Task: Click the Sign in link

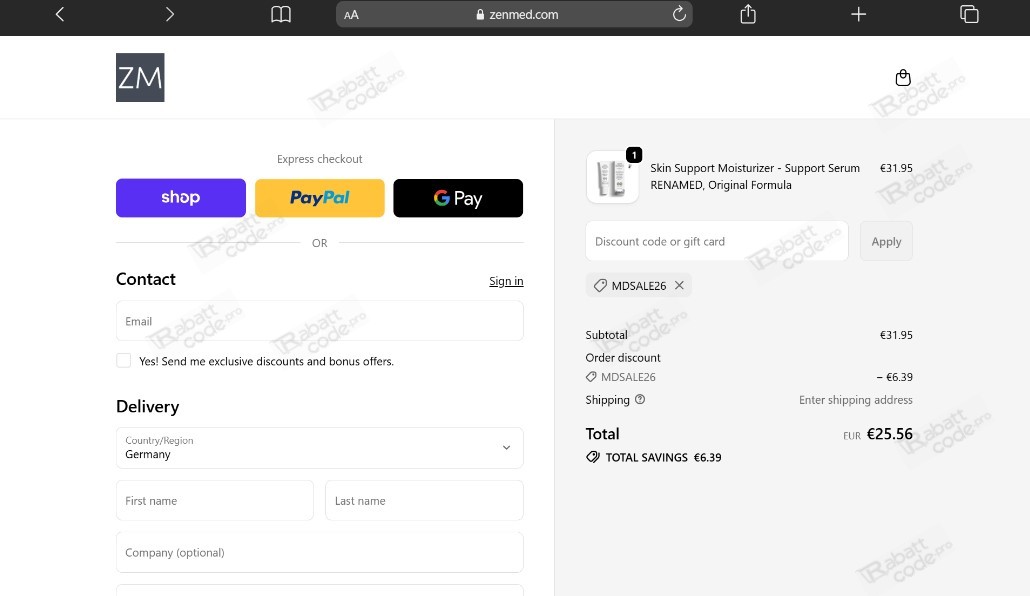Action: 506,281
